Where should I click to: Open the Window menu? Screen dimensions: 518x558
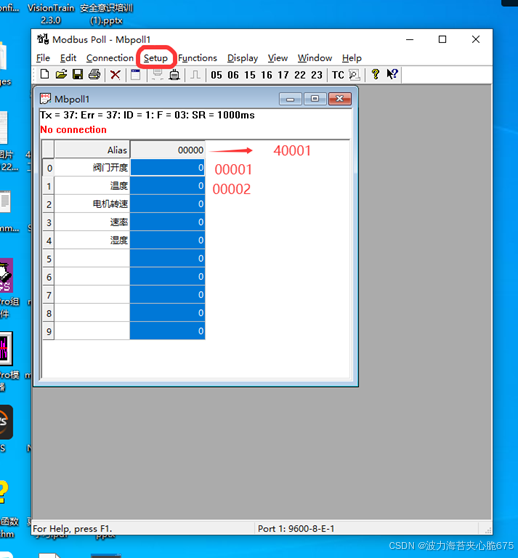coord(315,58)
